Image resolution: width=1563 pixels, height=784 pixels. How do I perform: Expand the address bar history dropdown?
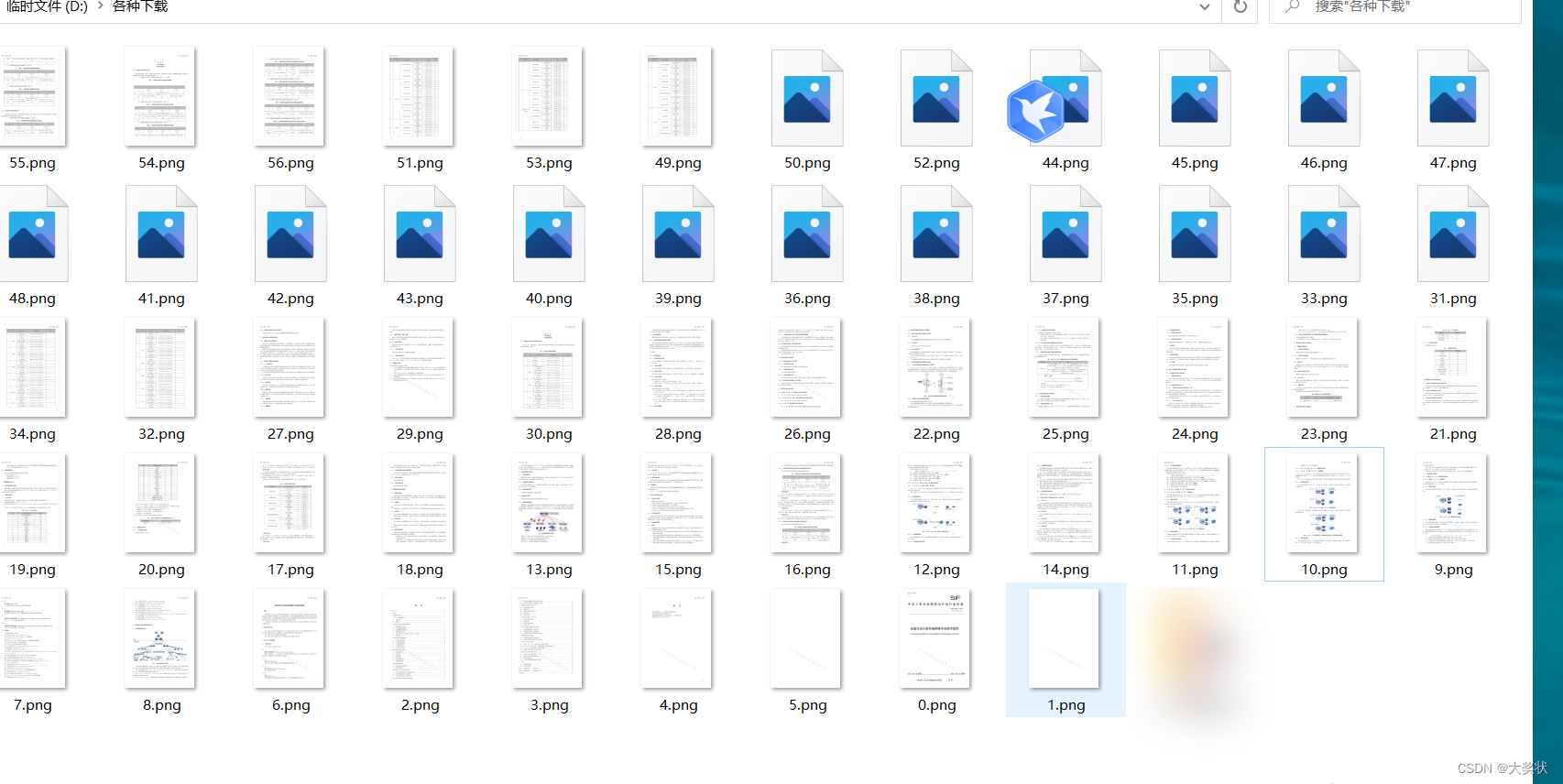click(x=1205, y=6)
